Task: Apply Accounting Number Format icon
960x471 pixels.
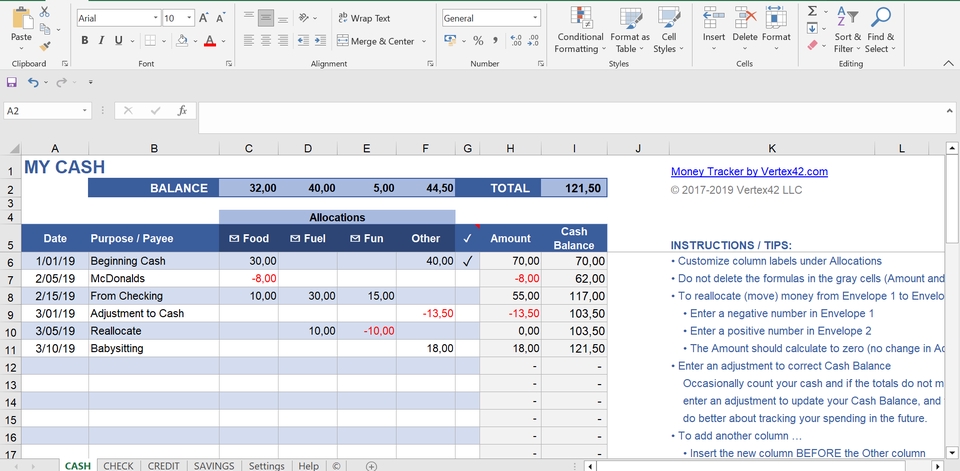Action: point(450,41)
